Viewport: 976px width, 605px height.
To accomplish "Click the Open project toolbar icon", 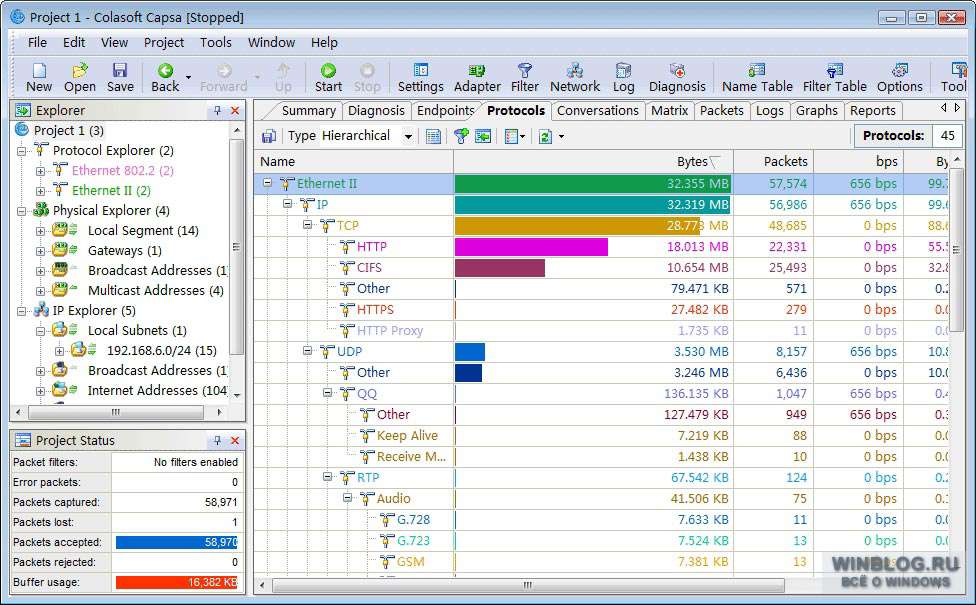I will [x=80, y=71].
